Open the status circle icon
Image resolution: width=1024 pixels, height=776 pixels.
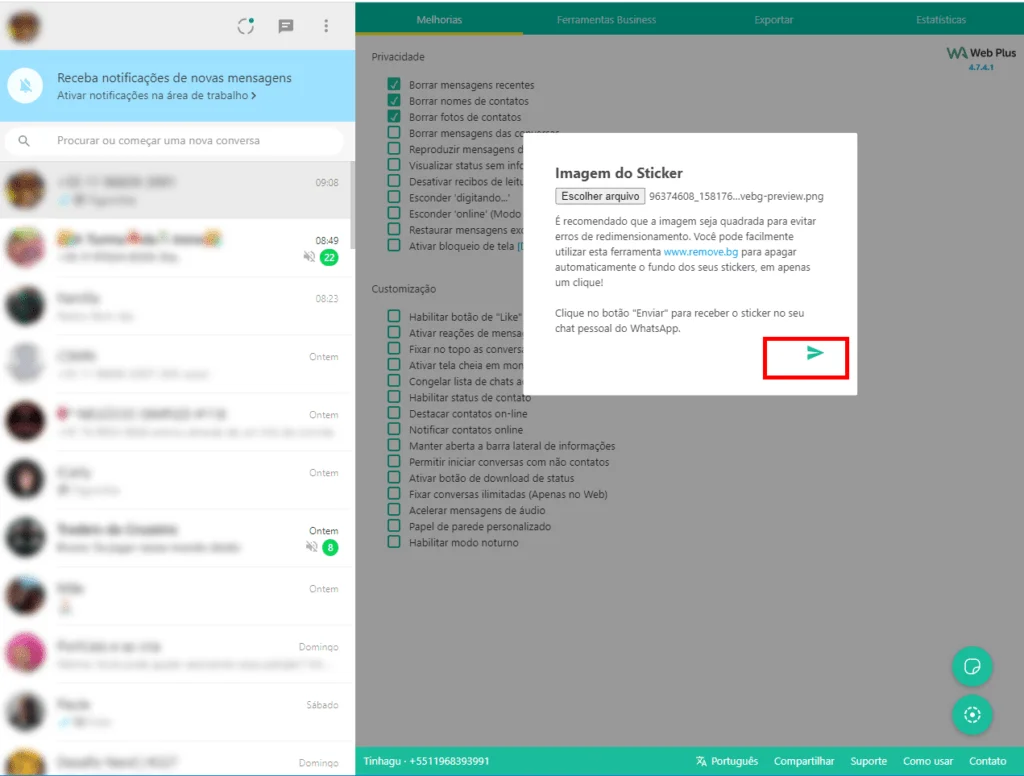click(x=246, y=26)
